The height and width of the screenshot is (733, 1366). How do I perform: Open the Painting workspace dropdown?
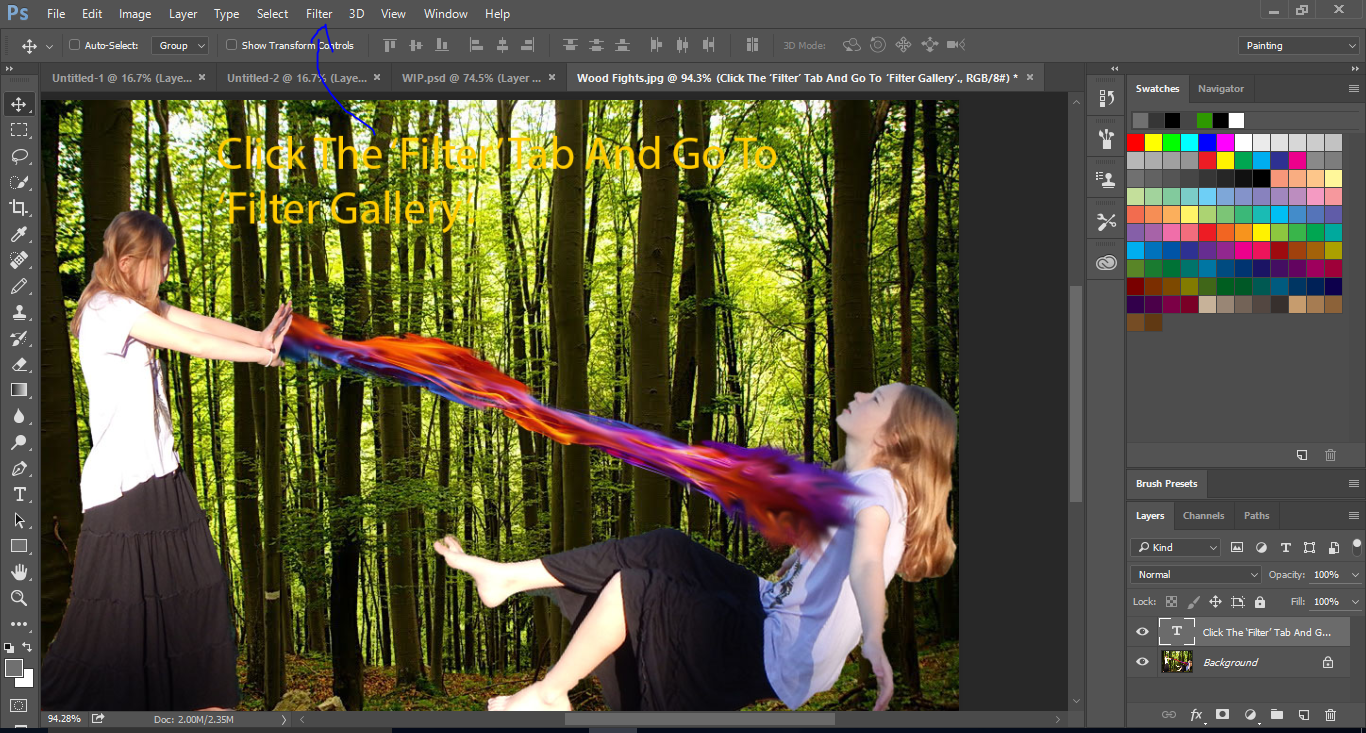(1298, 45)
